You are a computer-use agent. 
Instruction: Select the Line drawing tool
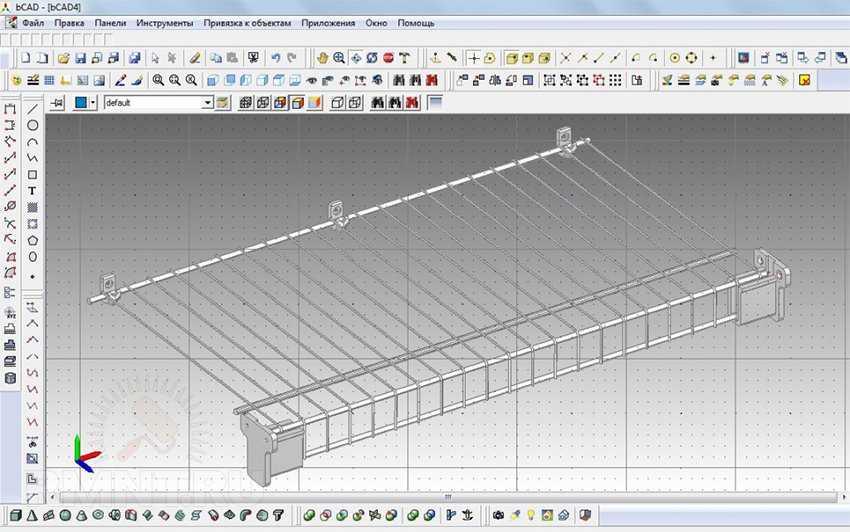33,109
